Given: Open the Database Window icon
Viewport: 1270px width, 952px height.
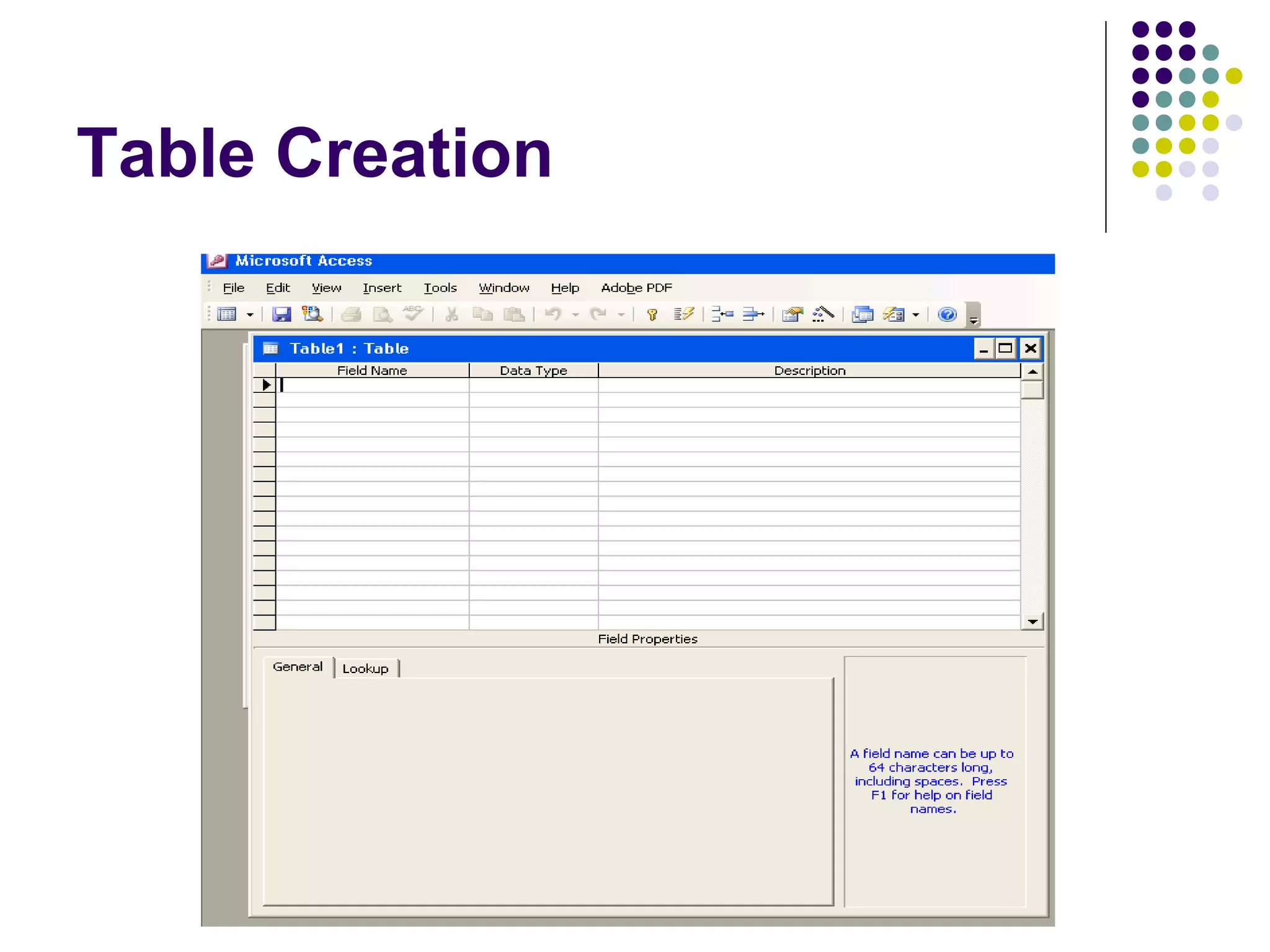Looking at the screenshot, I should click(x=862, y=315).
